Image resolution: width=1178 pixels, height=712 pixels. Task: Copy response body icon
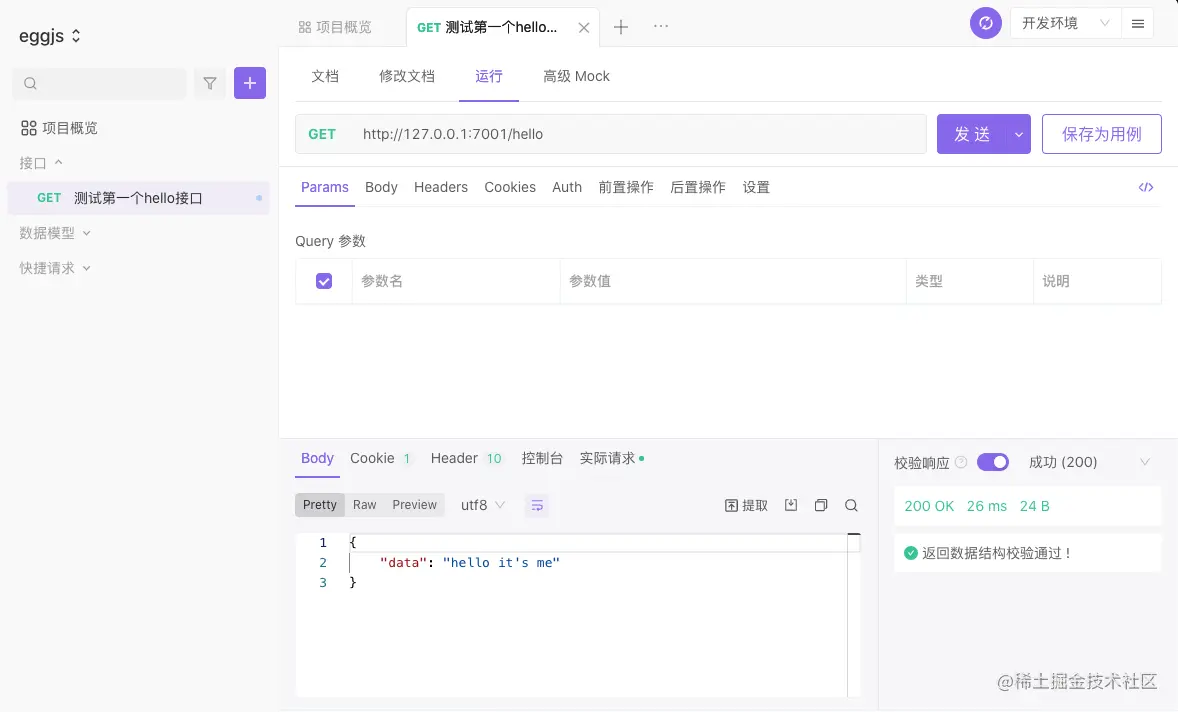coord(821,505)
